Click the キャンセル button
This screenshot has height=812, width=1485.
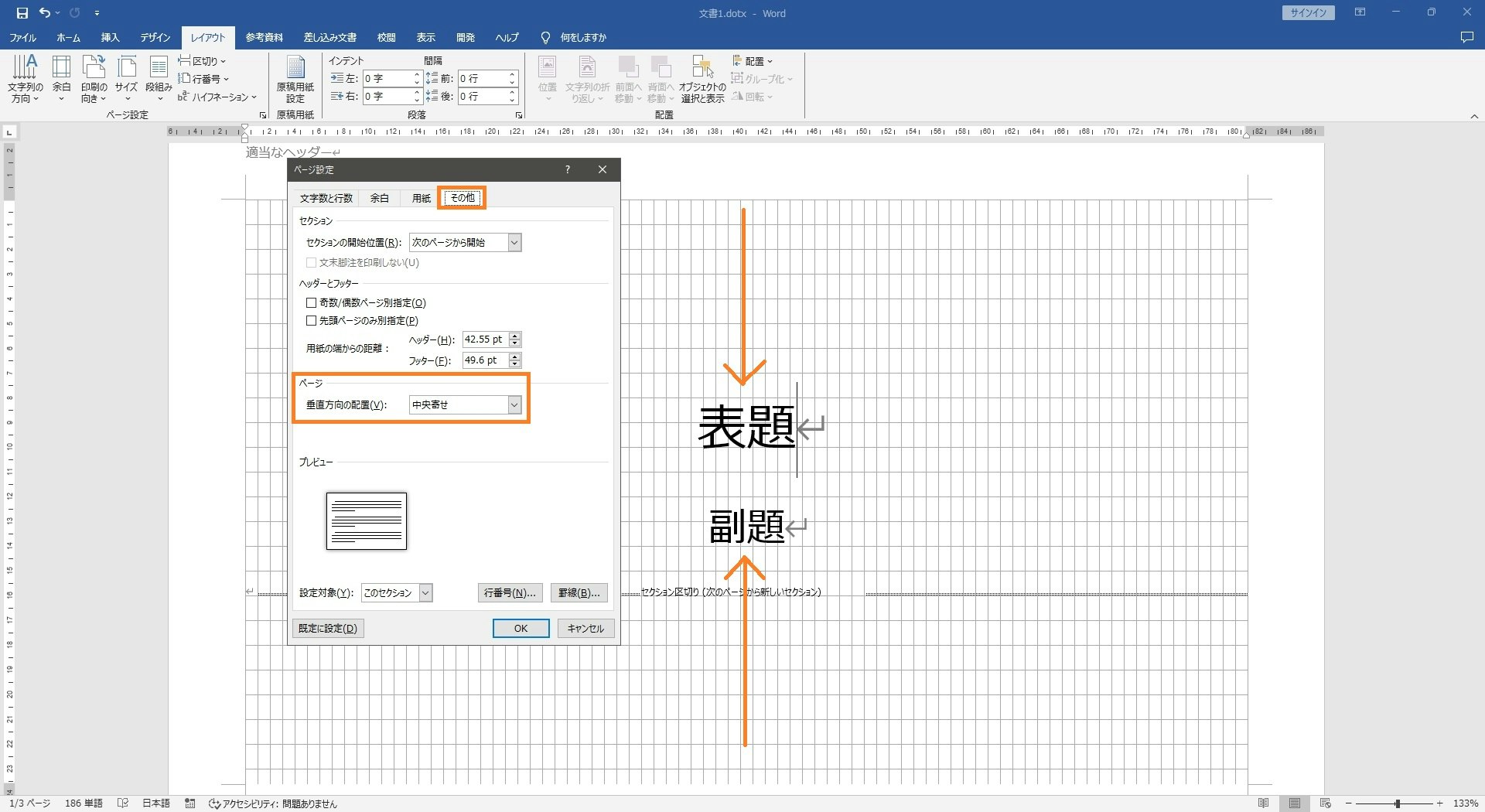585,629
